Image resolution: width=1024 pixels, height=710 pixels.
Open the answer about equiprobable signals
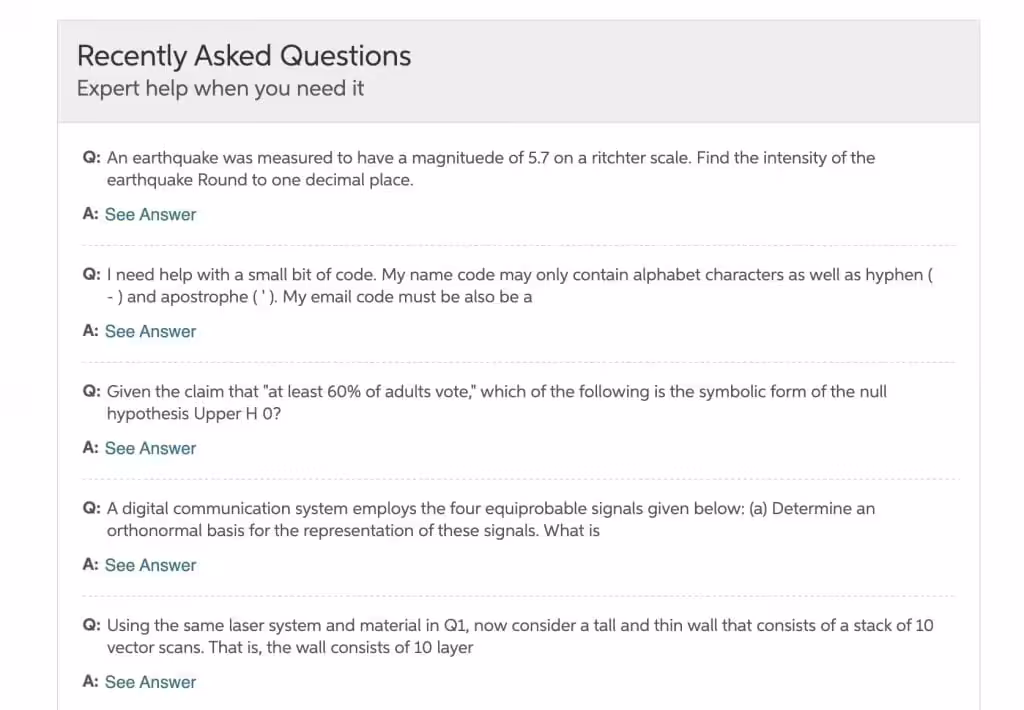(150, 565)
